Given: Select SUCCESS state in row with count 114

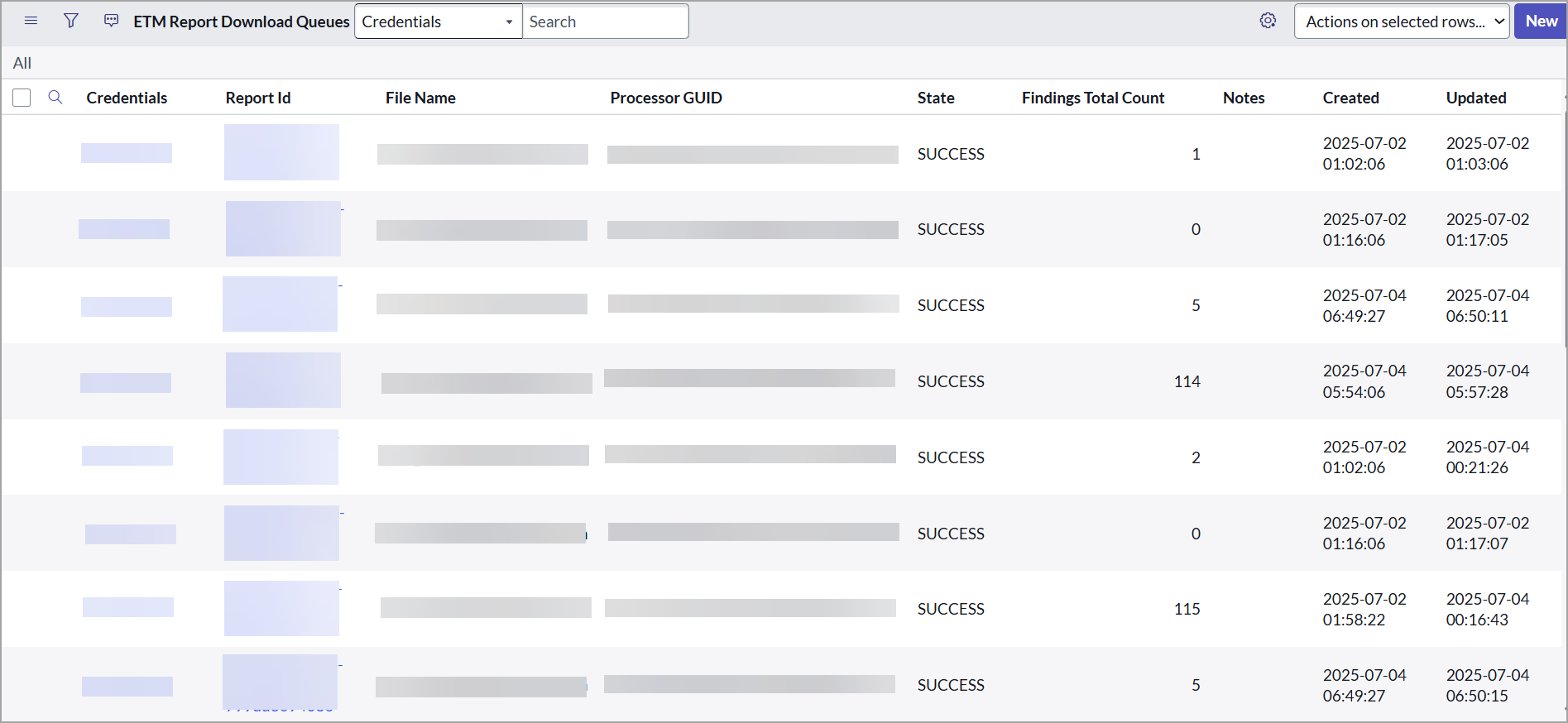Looking at the screenshot, I should click(x=951, y=381).
